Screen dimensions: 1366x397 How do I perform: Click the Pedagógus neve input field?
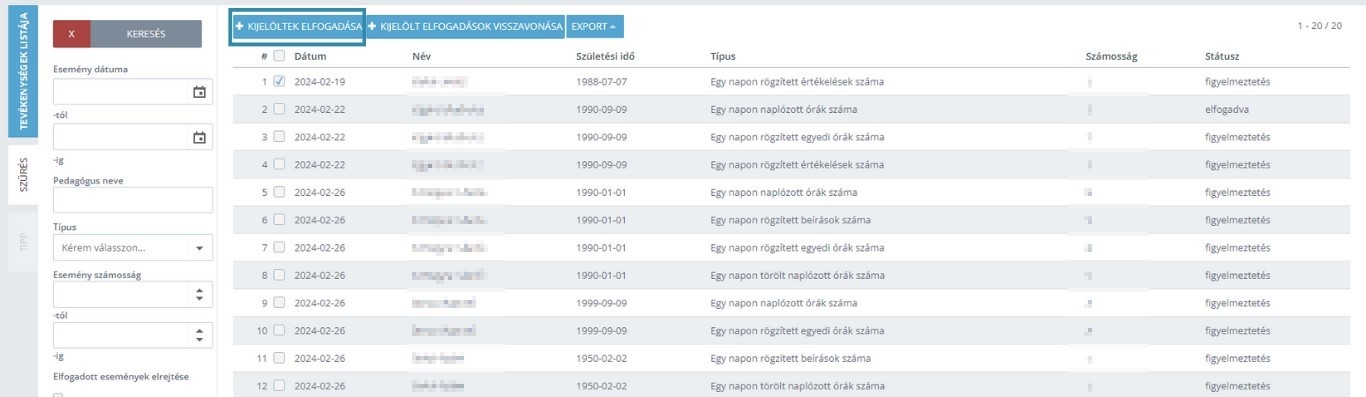(133, 200)
